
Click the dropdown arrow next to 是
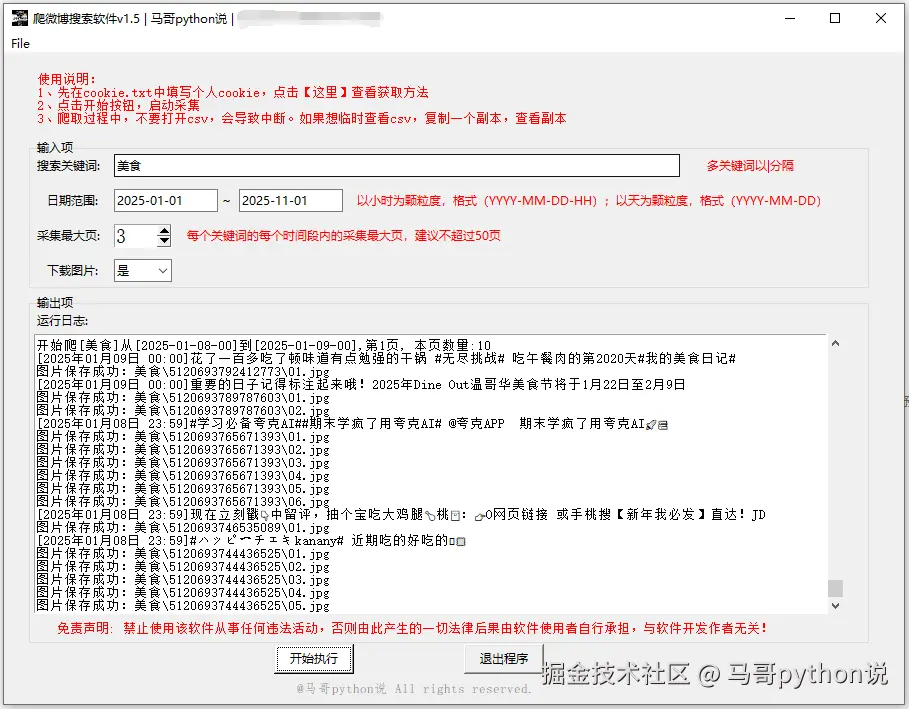tap(163, 270)
